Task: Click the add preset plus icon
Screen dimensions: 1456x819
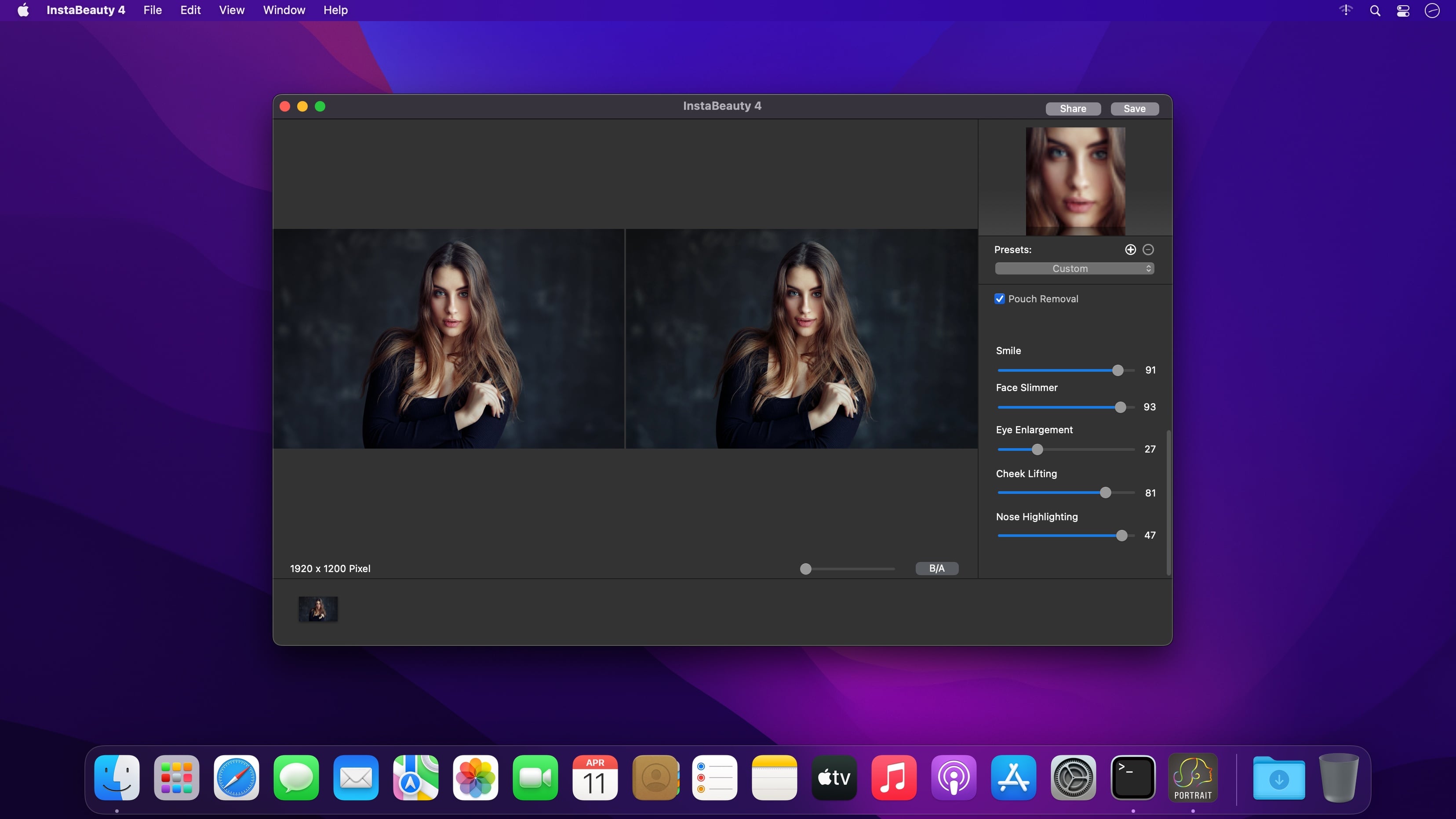Action: [x=1130, y=250]
